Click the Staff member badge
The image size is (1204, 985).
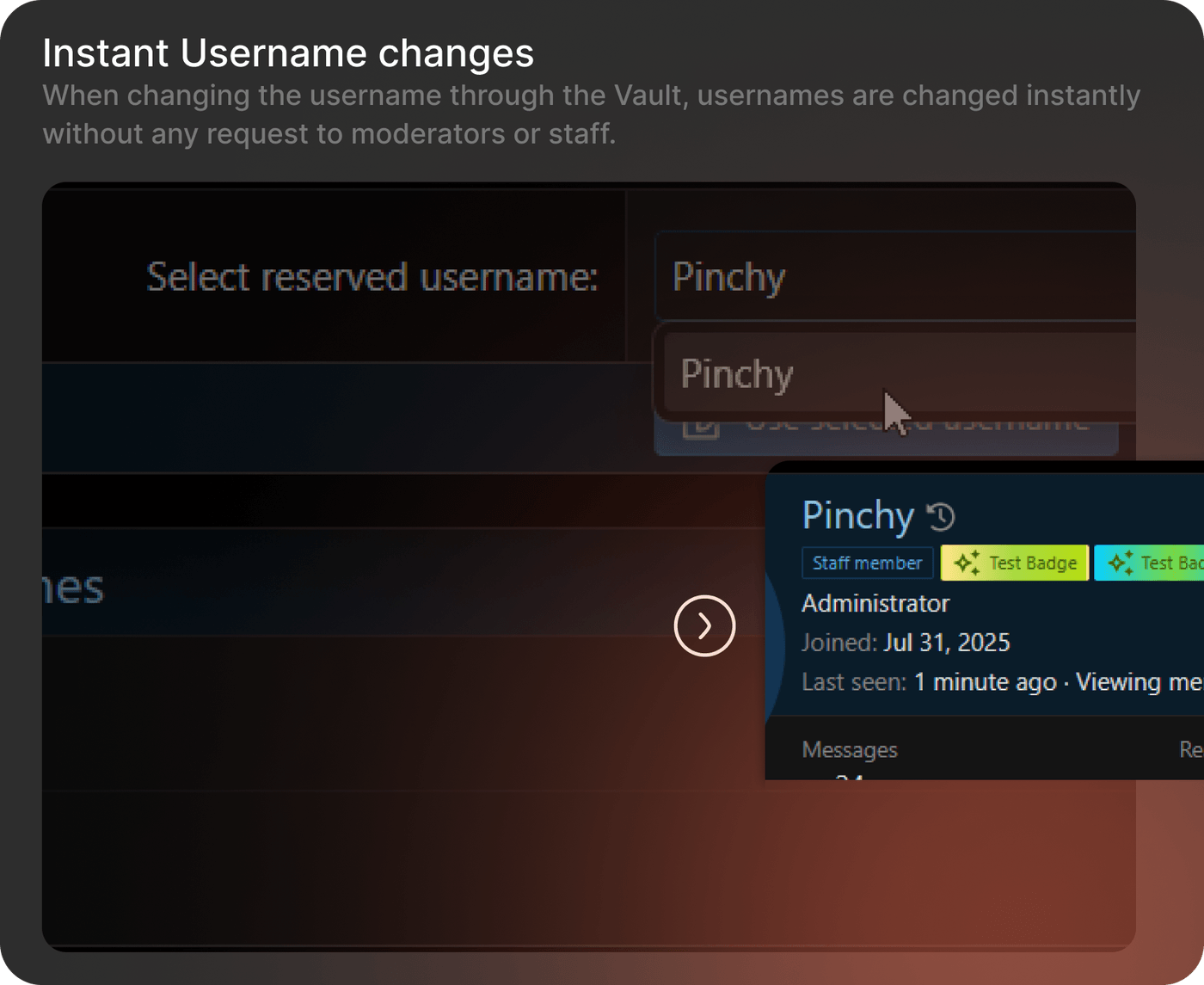click(x=867, y=563)
